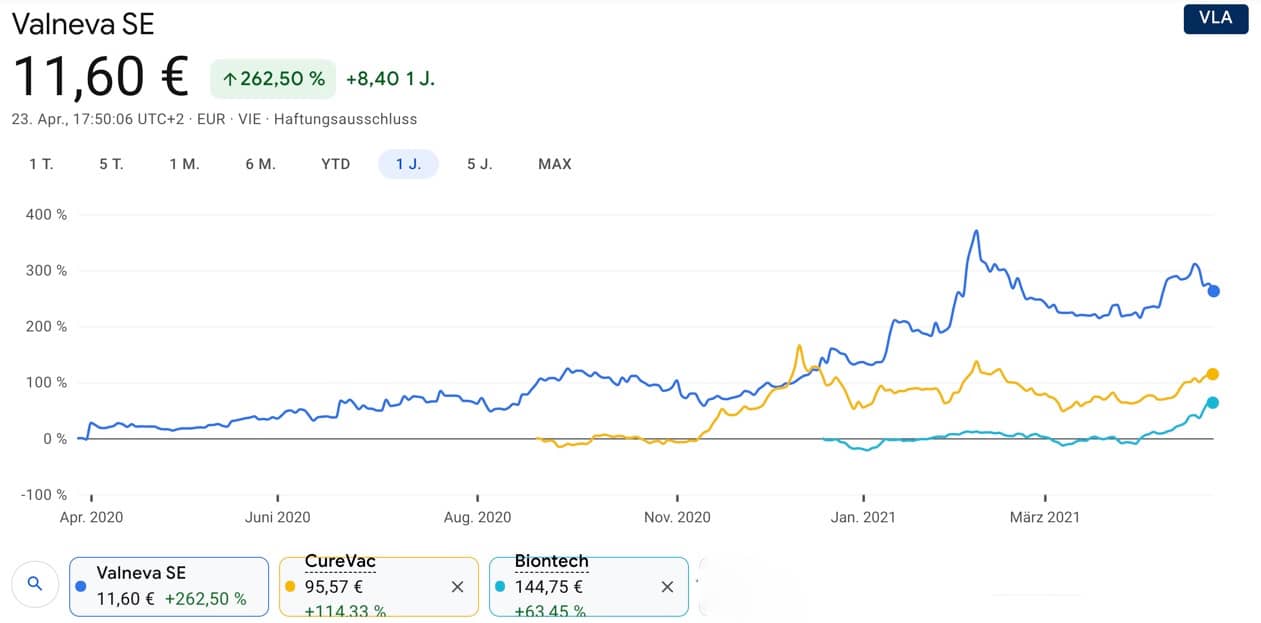
Task: Click the -100 % axis label
Action: pos(44,495)
